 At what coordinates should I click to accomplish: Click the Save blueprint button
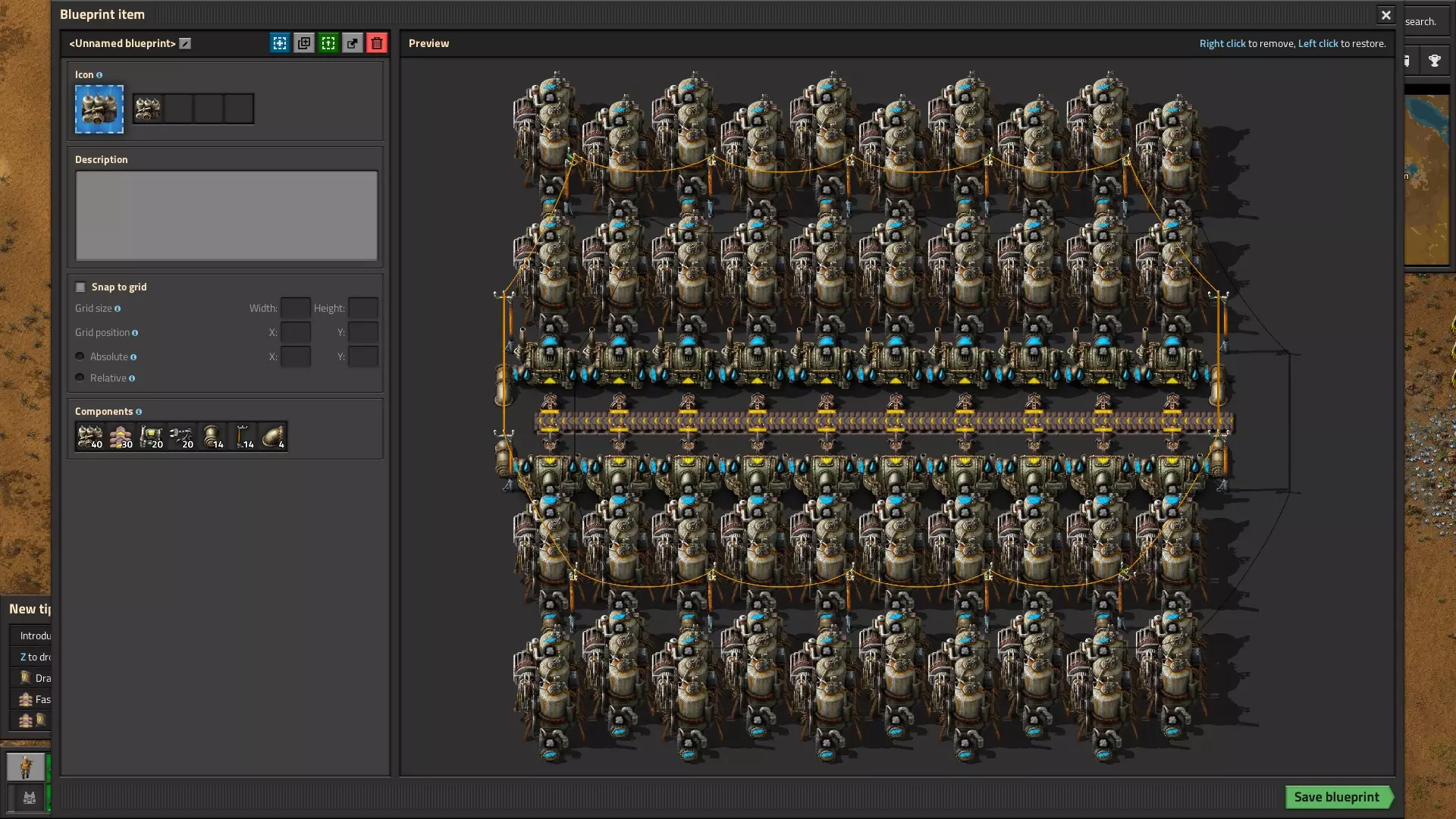1337,797
